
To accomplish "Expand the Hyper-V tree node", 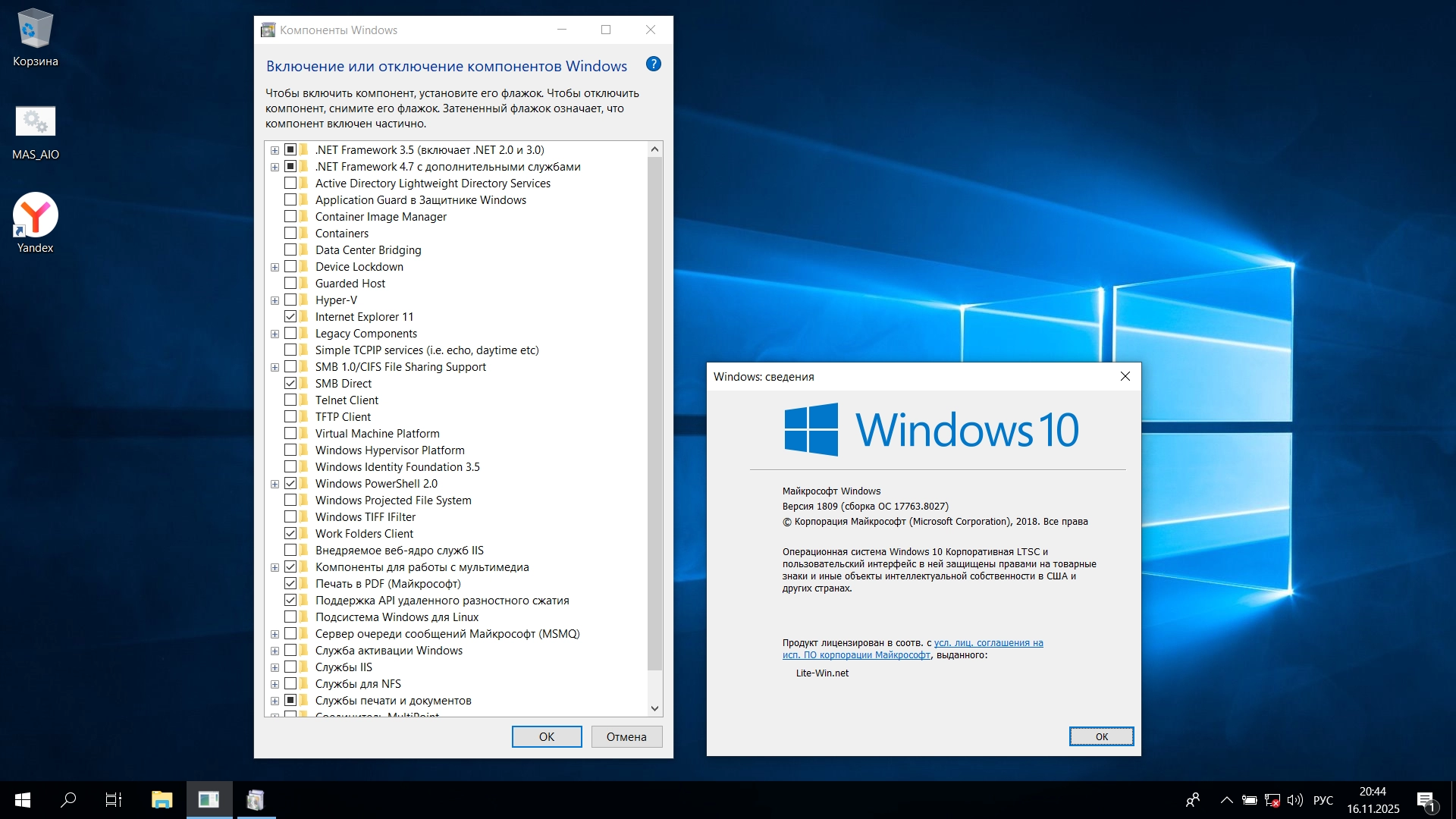I will click(x=275, y=300).
